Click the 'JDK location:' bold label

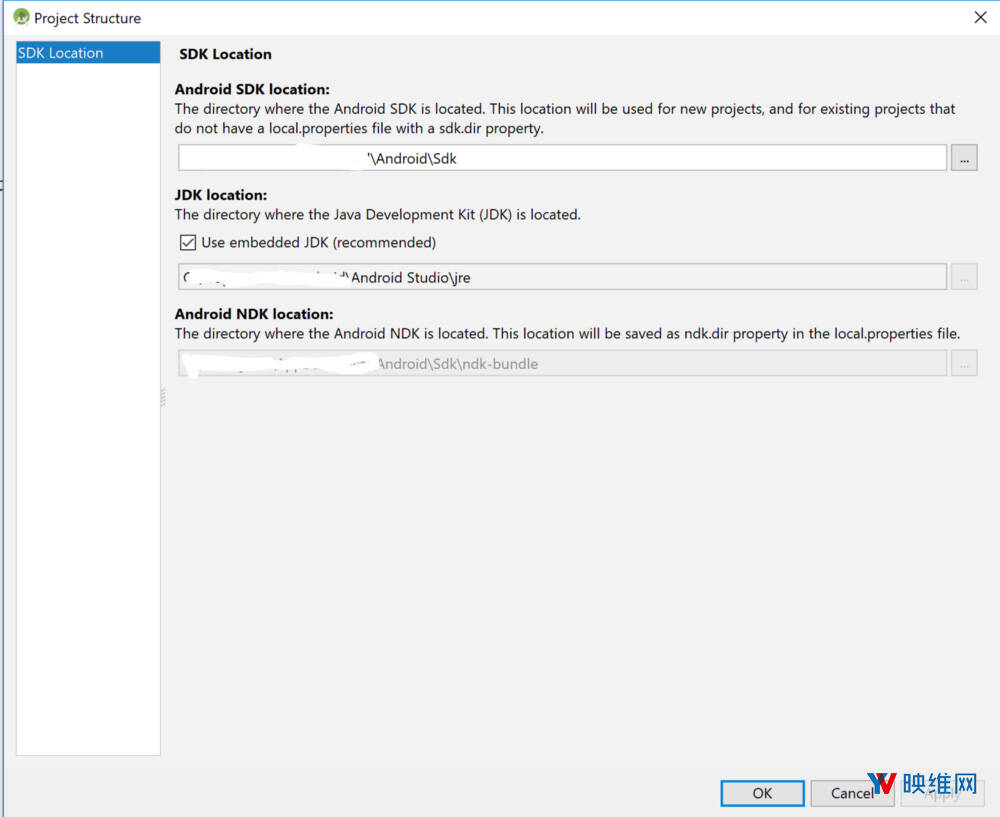coord(221,195)
